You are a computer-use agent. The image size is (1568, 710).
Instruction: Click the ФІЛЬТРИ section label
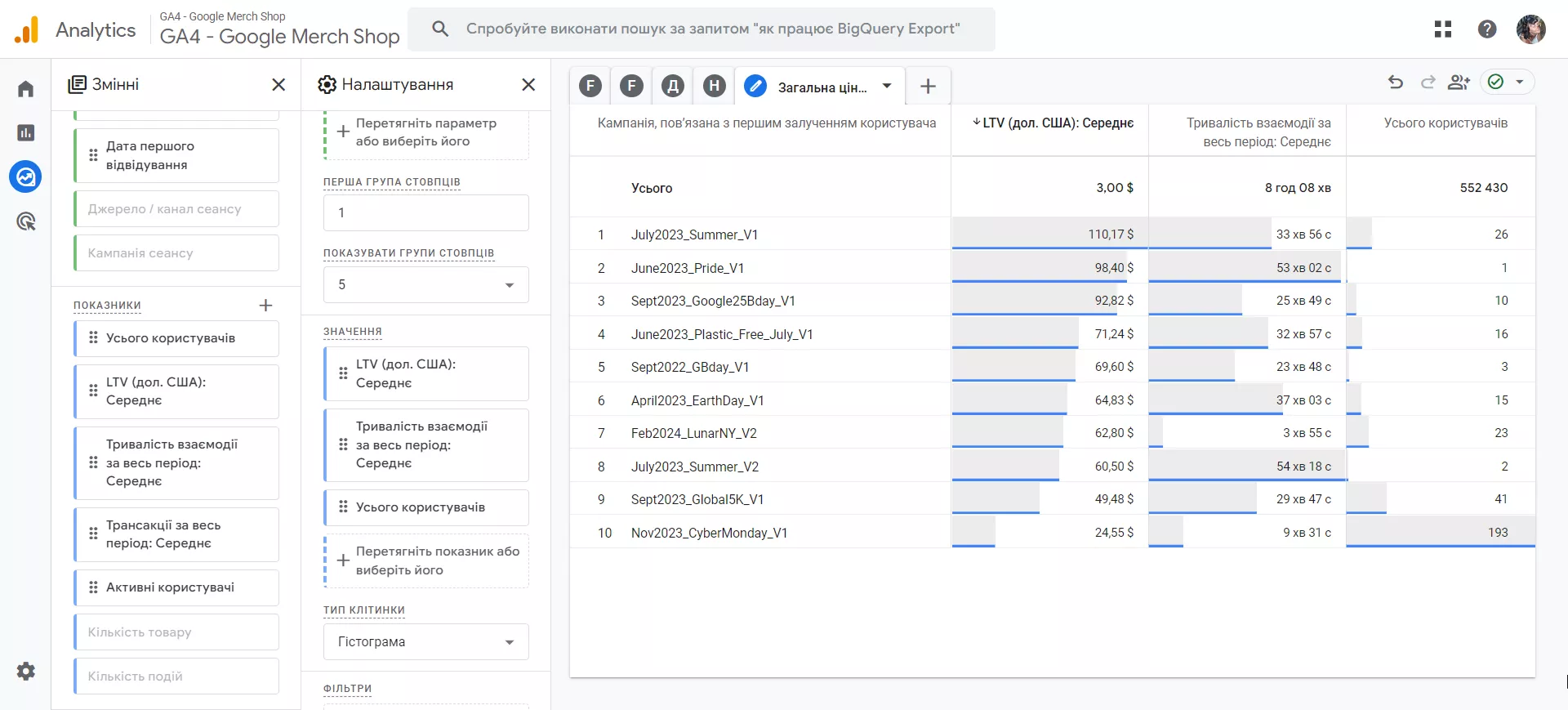347,689
